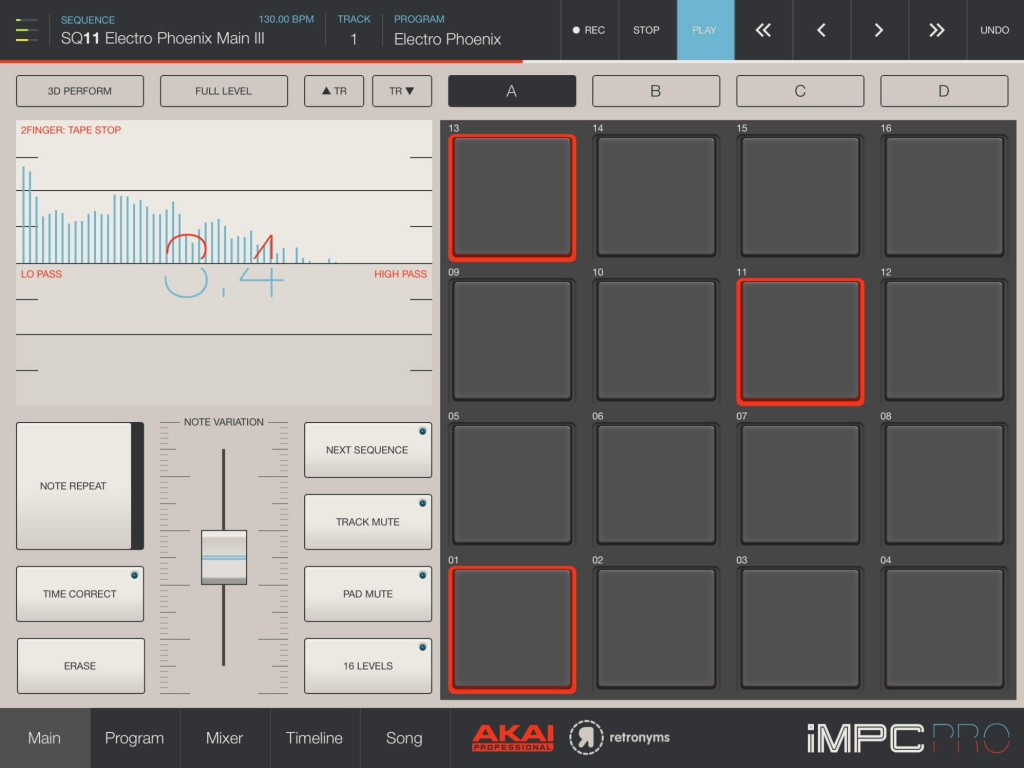Switch to the Program tab
This screenshot has height=768, width=1024.
tap(134, 737)
